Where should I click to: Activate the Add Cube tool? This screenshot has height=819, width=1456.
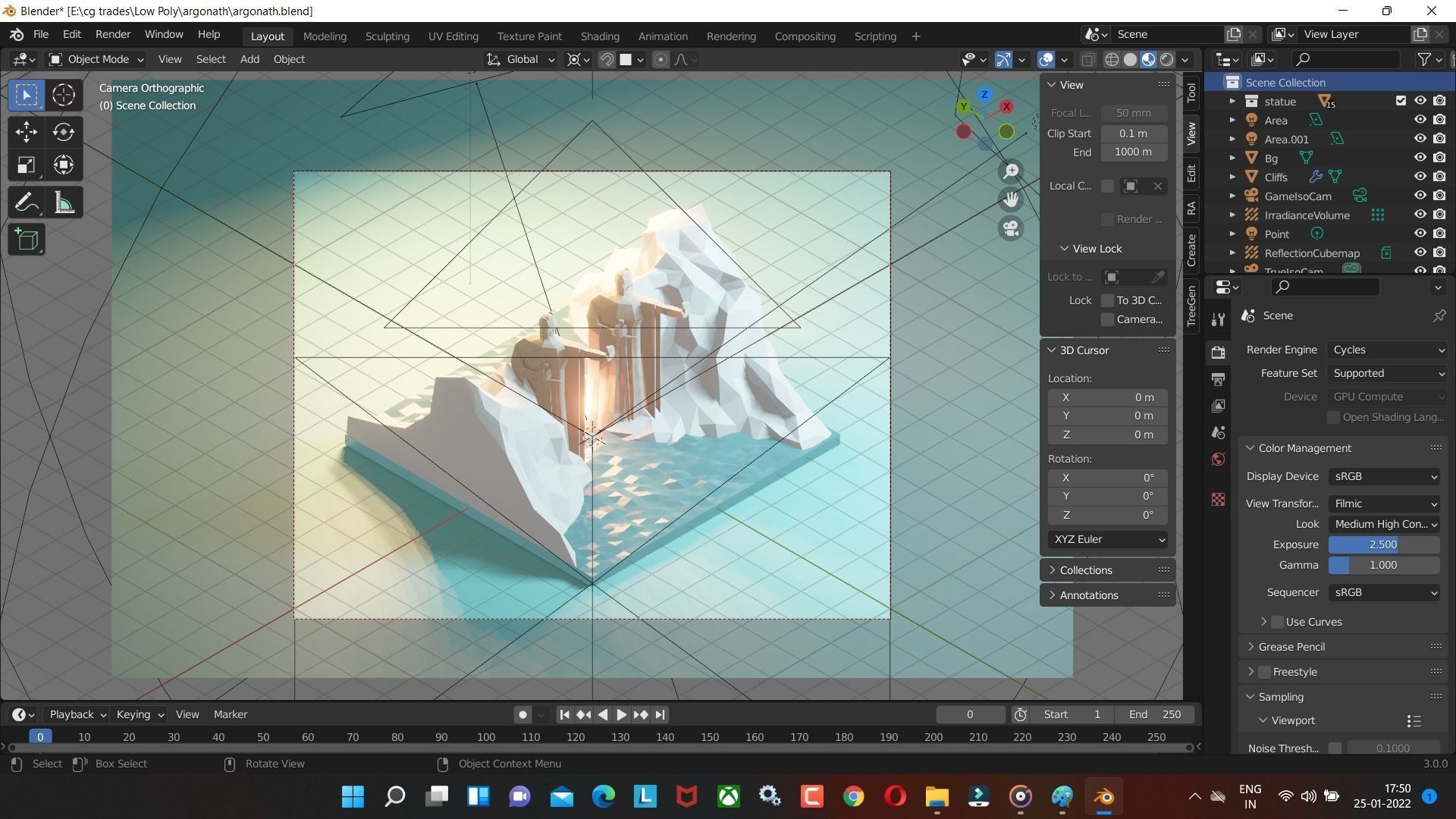click(27, 240)
